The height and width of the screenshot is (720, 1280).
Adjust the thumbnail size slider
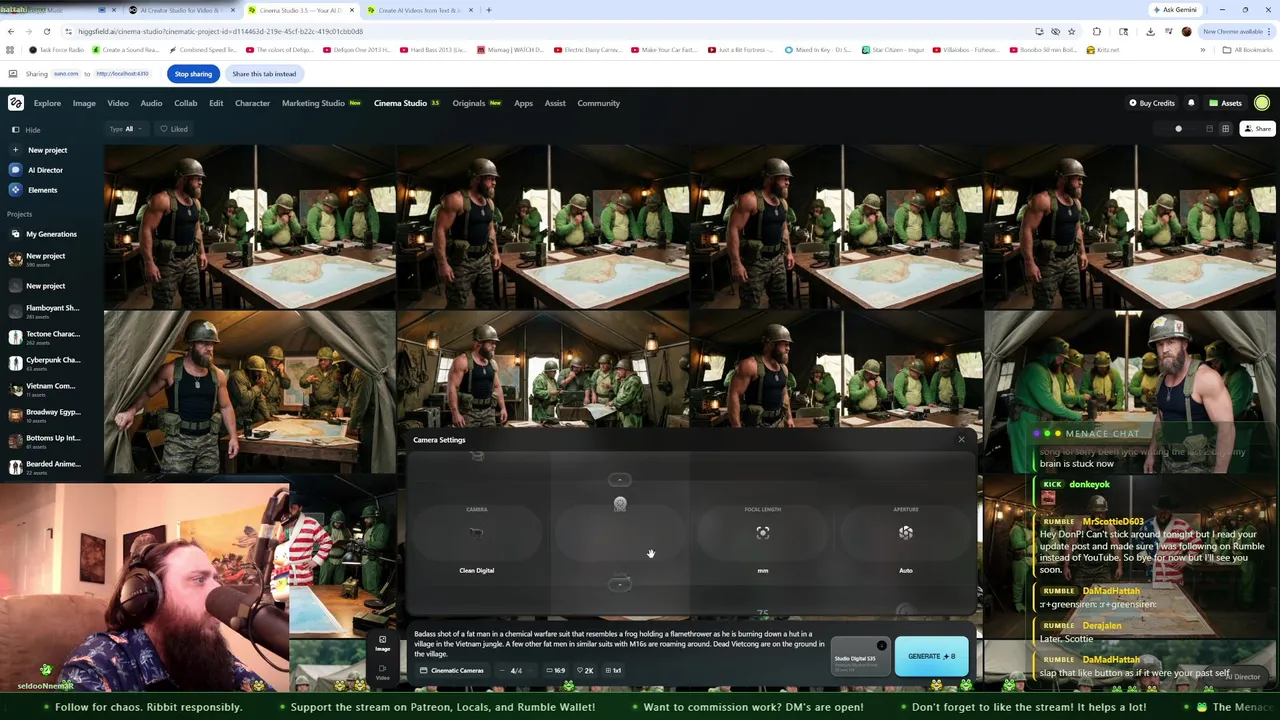coord(1178,129)
